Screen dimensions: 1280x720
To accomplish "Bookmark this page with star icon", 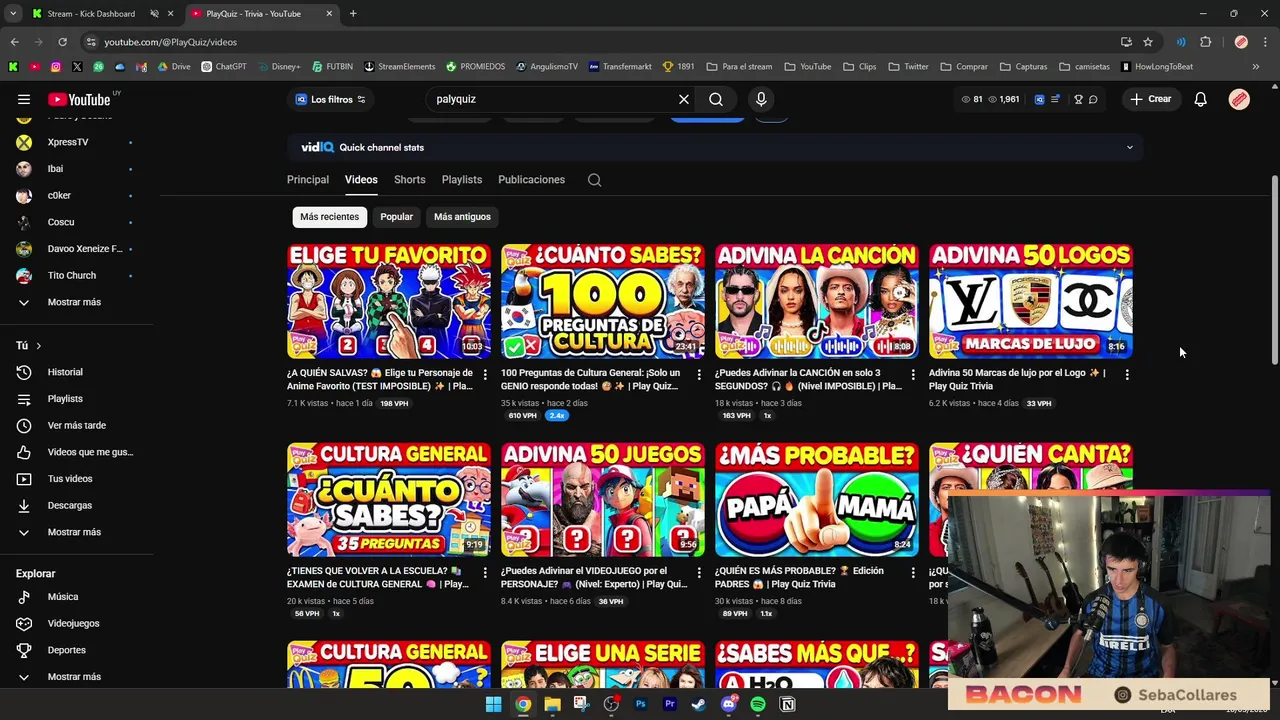I will click(x=1148, y=42).
